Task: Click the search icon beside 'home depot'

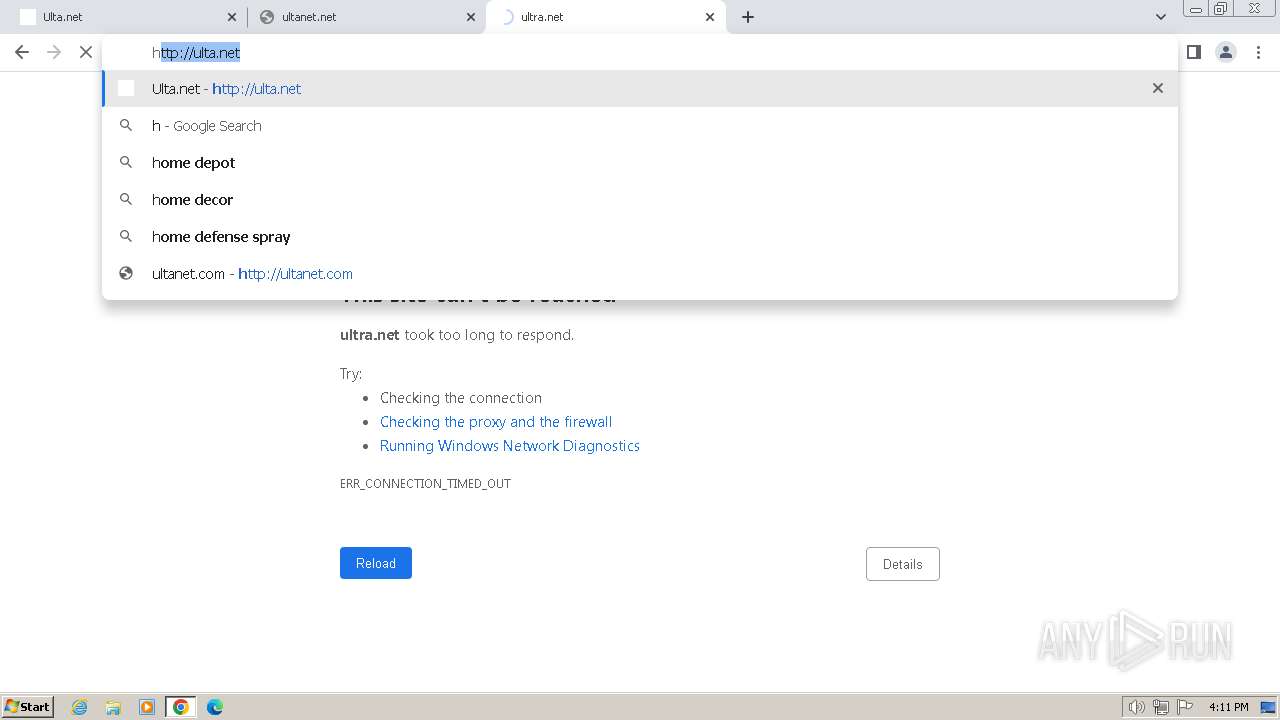Action: [126, 162]
